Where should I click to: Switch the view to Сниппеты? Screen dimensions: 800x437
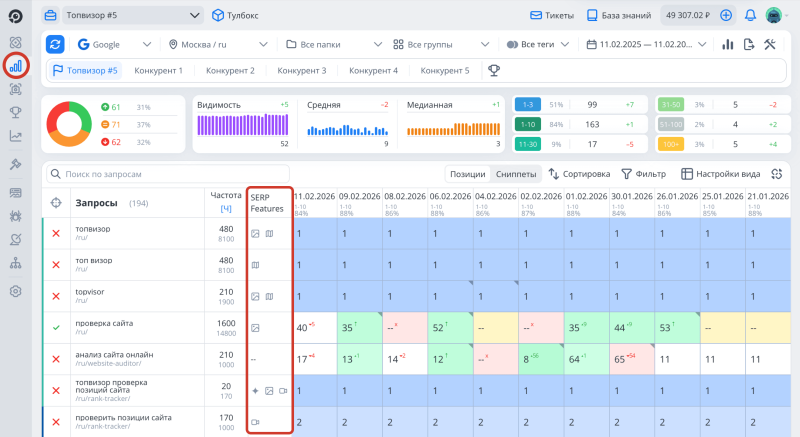pos(516,174)
